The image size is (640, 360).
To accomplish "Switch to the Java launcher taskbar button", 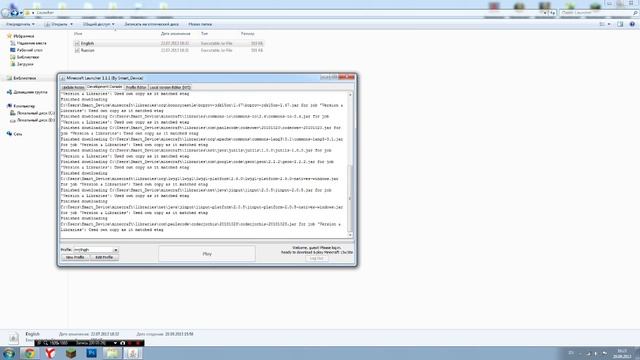I will point(133,353).
